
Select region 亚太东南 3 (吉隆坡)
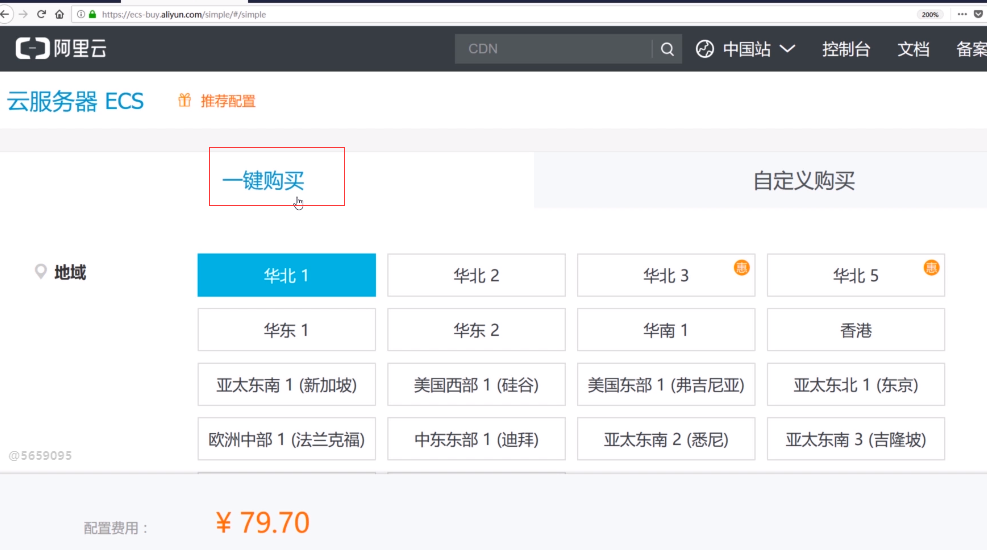856,439
